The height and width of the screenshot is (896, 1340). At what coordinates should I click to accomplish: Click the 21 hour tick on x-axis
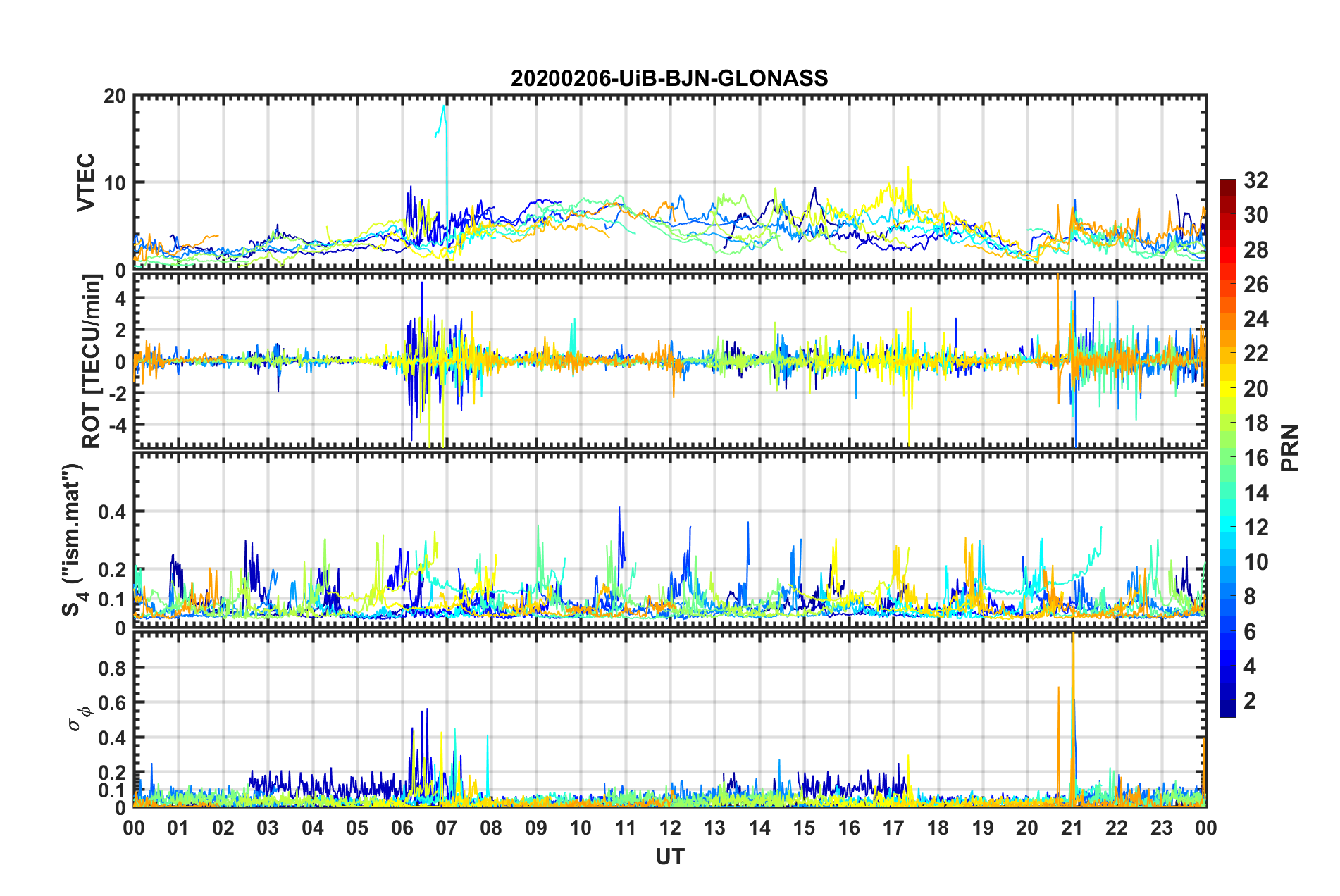pyautogui.click(x=1072, y=828)
